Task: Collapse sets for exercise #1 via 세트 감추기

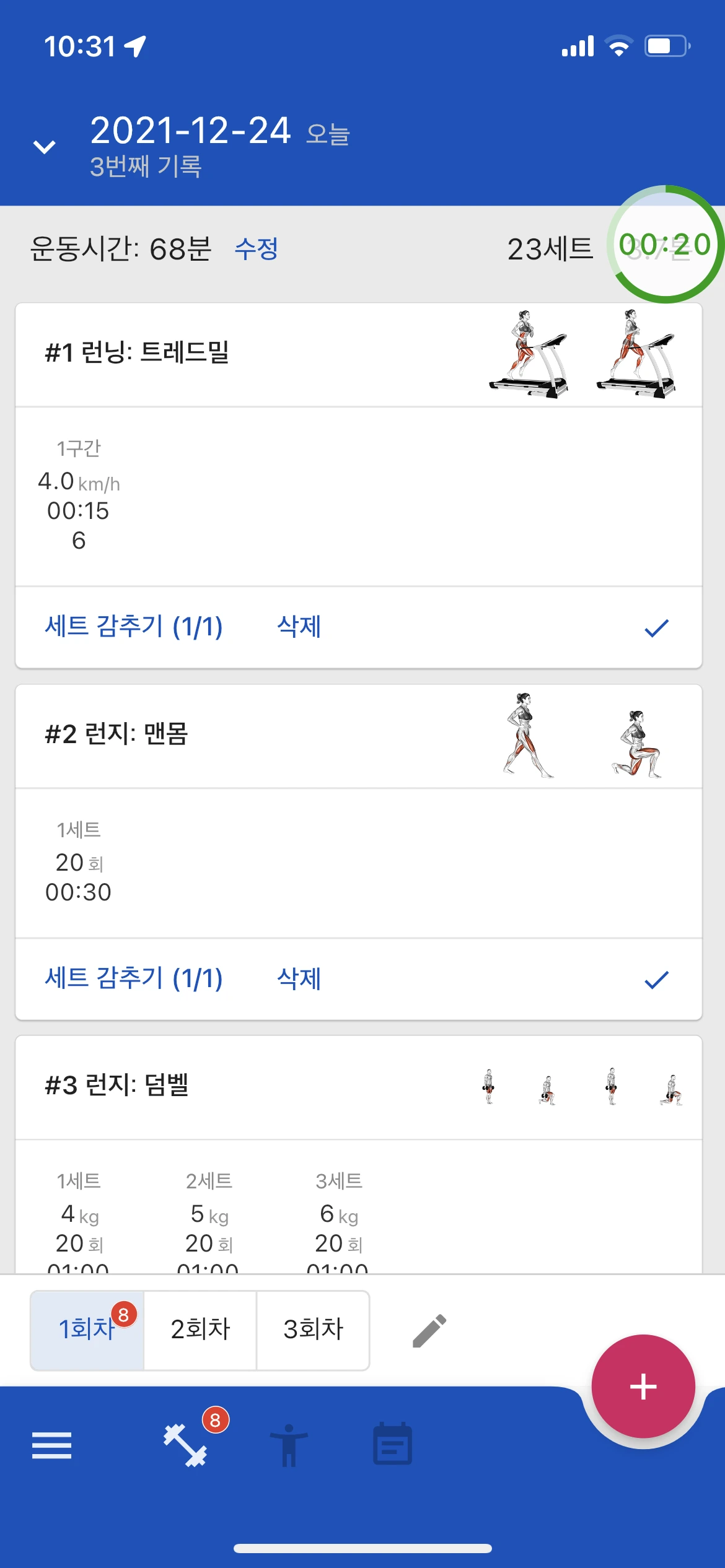Action: tap(133, 627)
